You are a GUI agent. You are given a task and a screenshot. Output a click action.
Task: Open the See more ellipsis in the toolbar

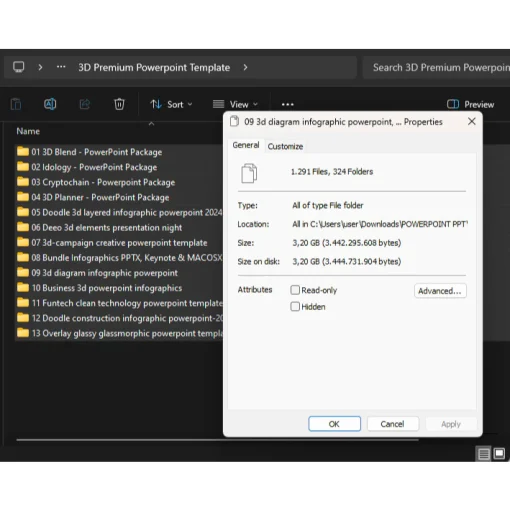(x=287, y=105)
